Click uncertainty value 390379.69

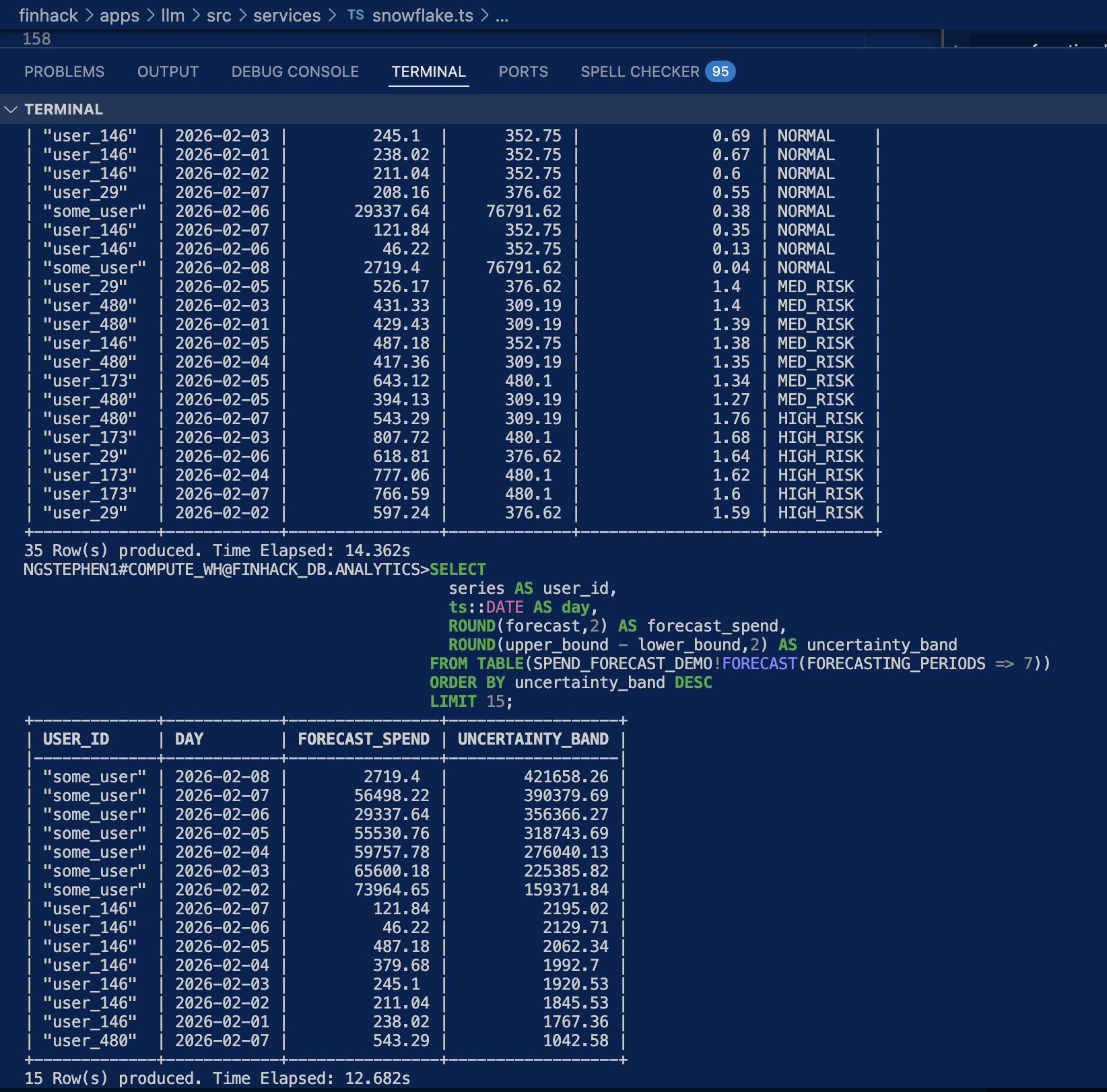566,796
